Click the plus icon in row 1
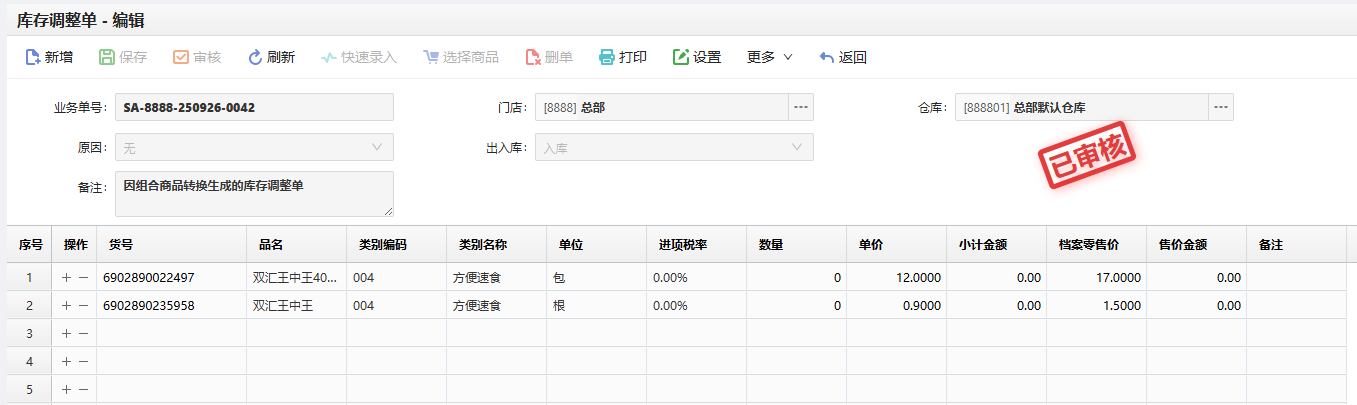This screenshot has height=405, width=1357. pos(67,277)
